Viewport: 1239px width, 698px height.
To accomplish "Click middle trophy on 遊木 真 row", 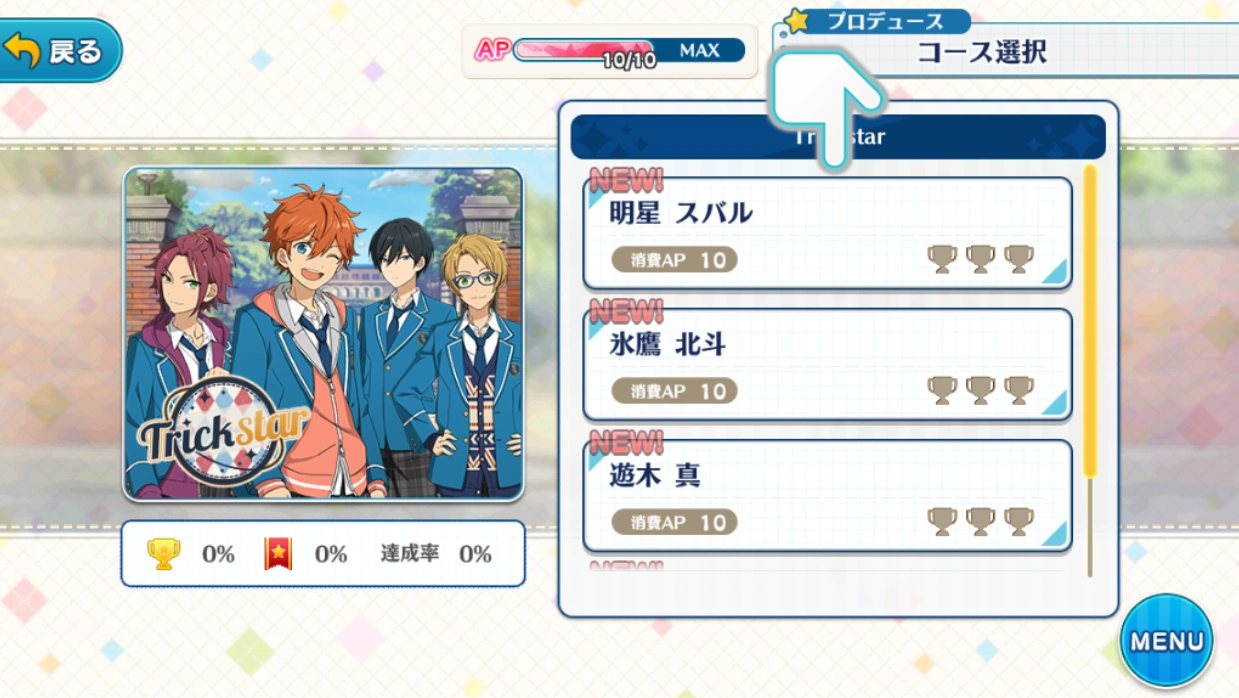I will pyautogui.click(x=980, y=522).
